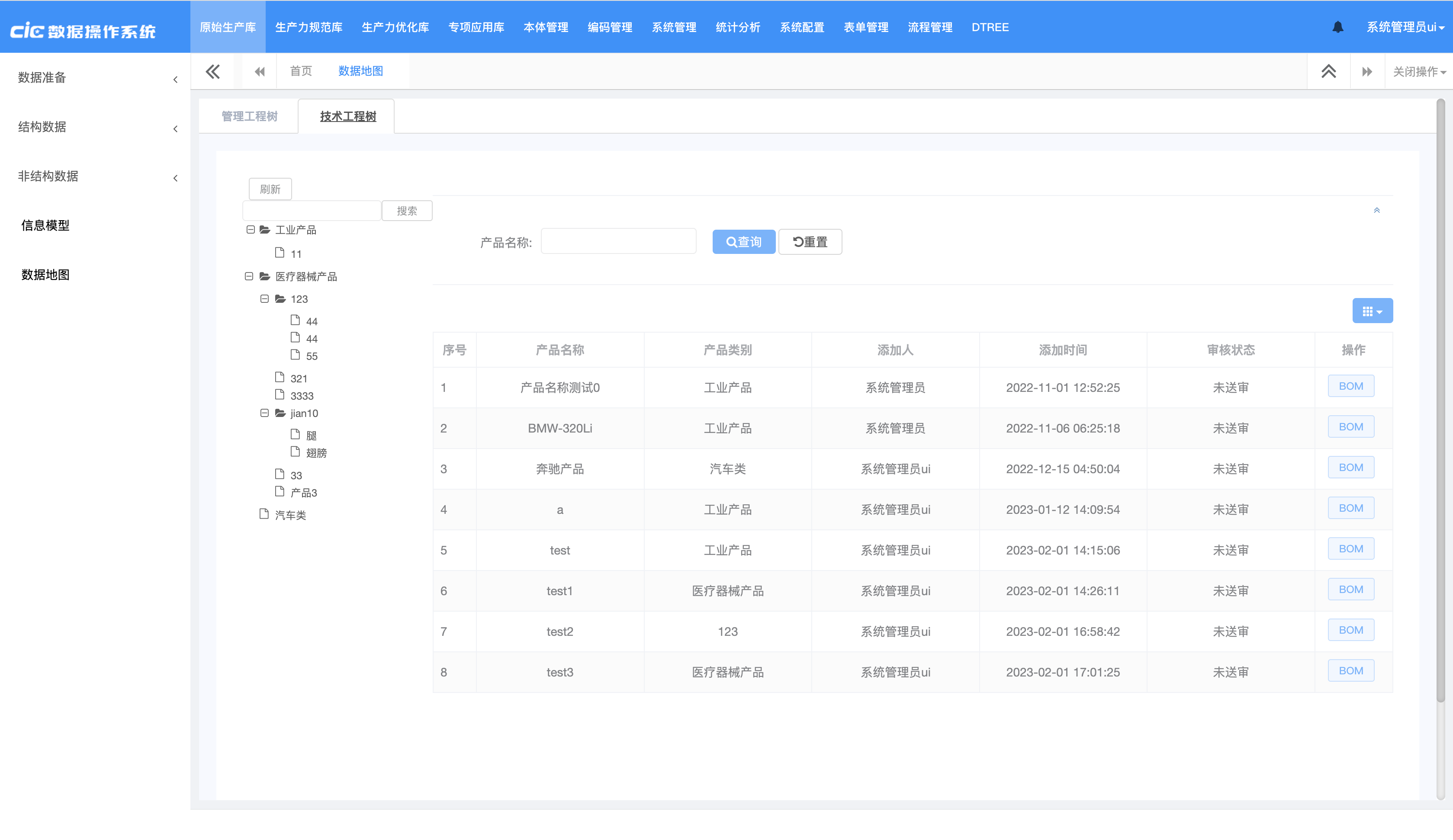The width and height of the screenshot is (1453, 840).
Task: Collapse sidebar with double-left chevron icon
Action: (x=213, y=71)
